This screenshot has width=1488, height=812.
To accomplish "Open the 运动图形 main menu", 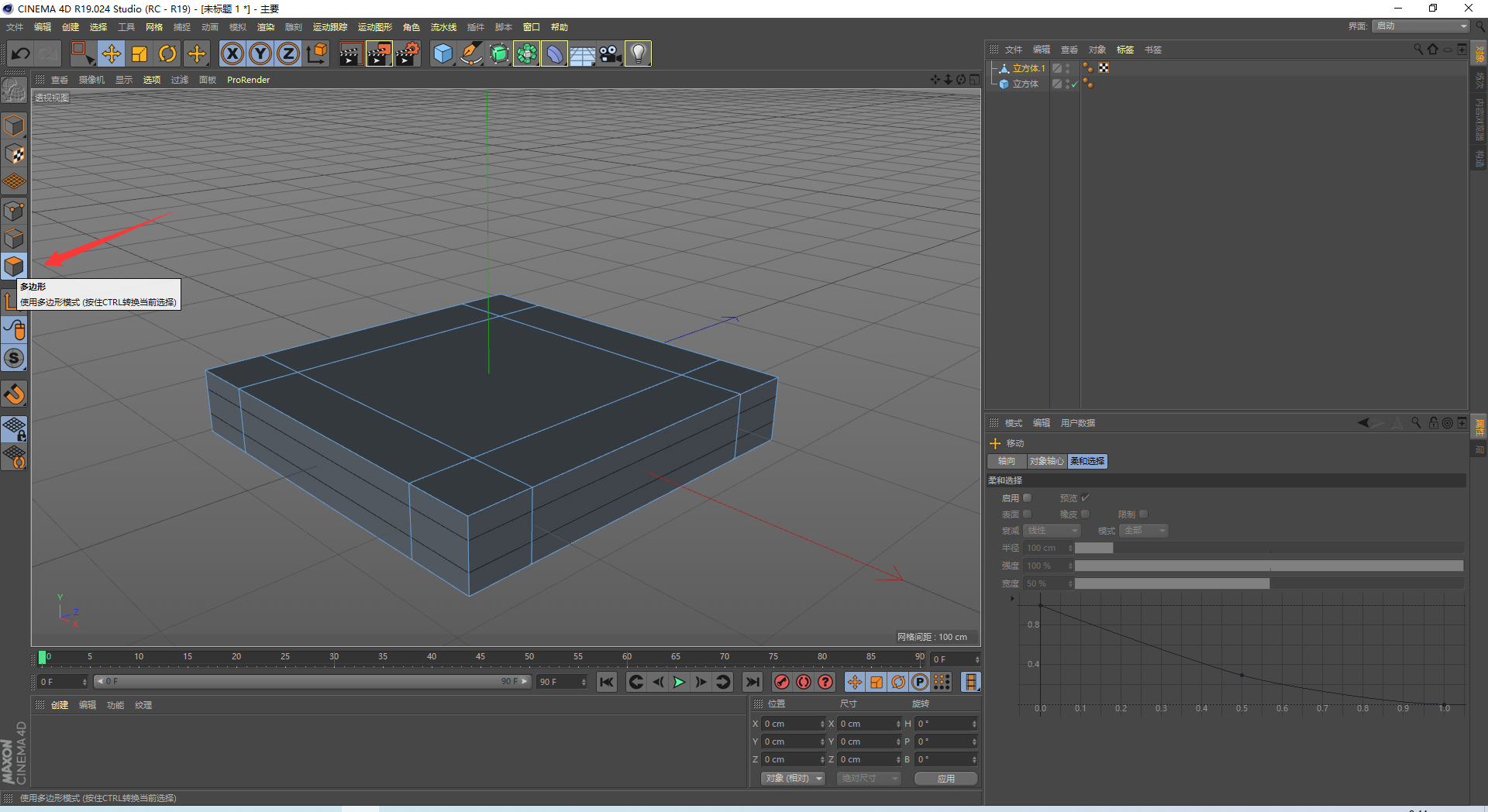I will (375, 27).
